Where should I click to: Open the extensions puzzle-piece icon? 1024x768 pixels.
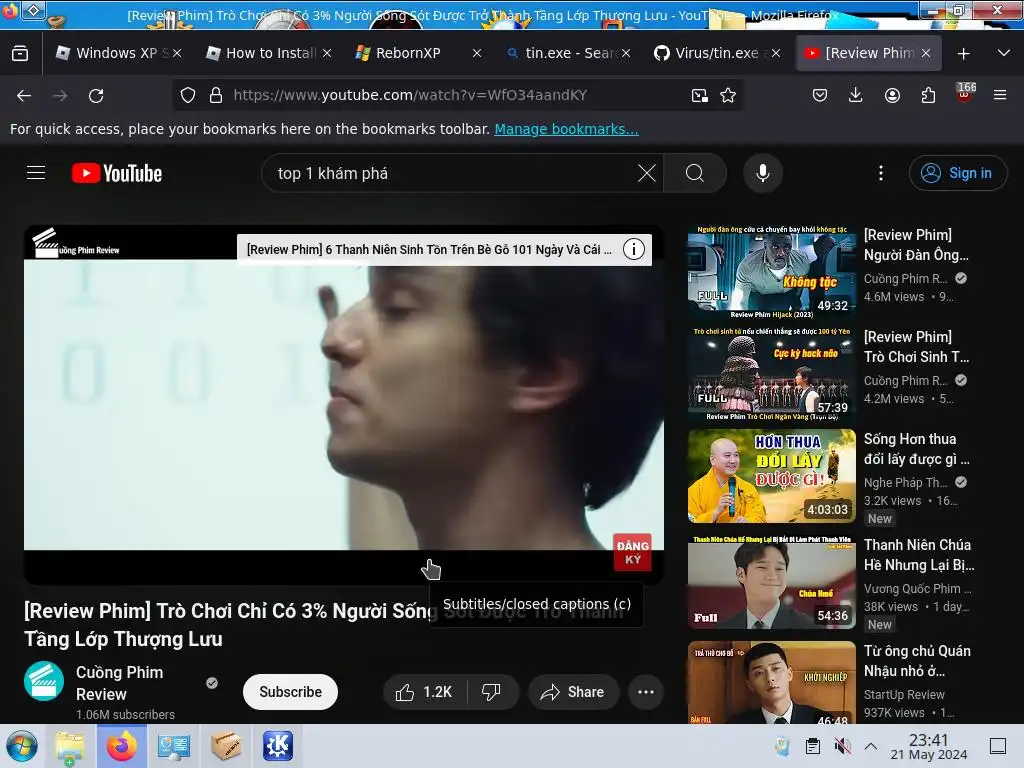click(928, 95)
